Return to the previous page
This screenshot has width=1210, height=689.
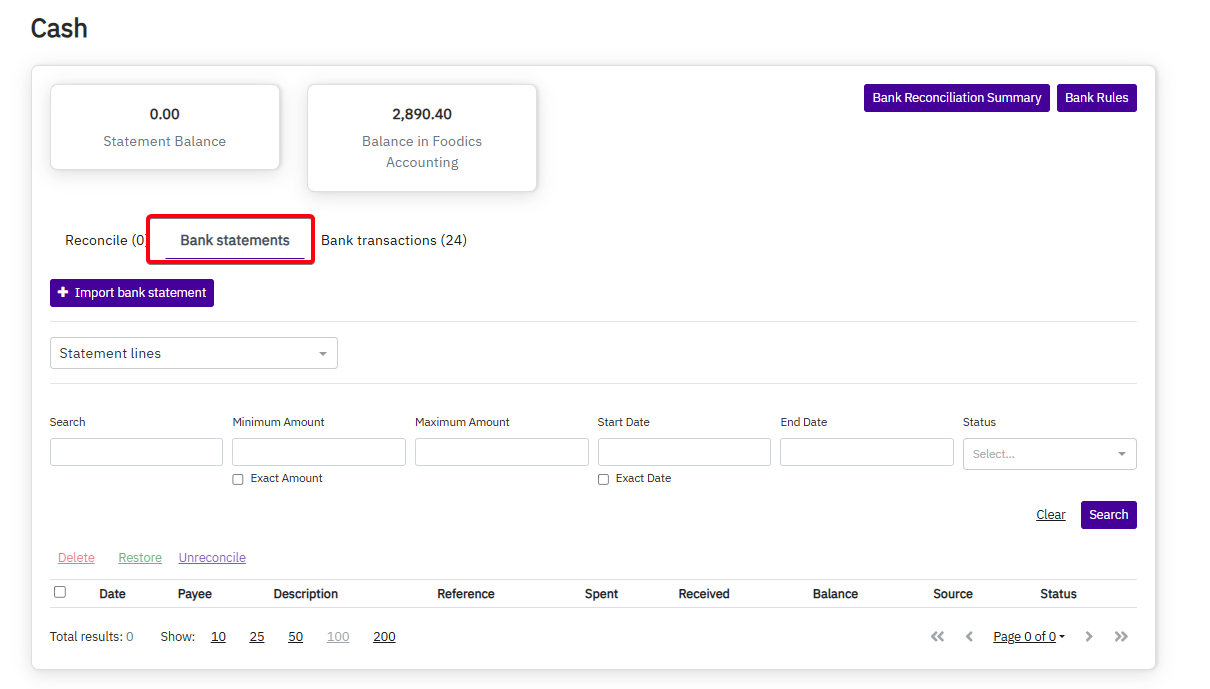tap(969, 636)
